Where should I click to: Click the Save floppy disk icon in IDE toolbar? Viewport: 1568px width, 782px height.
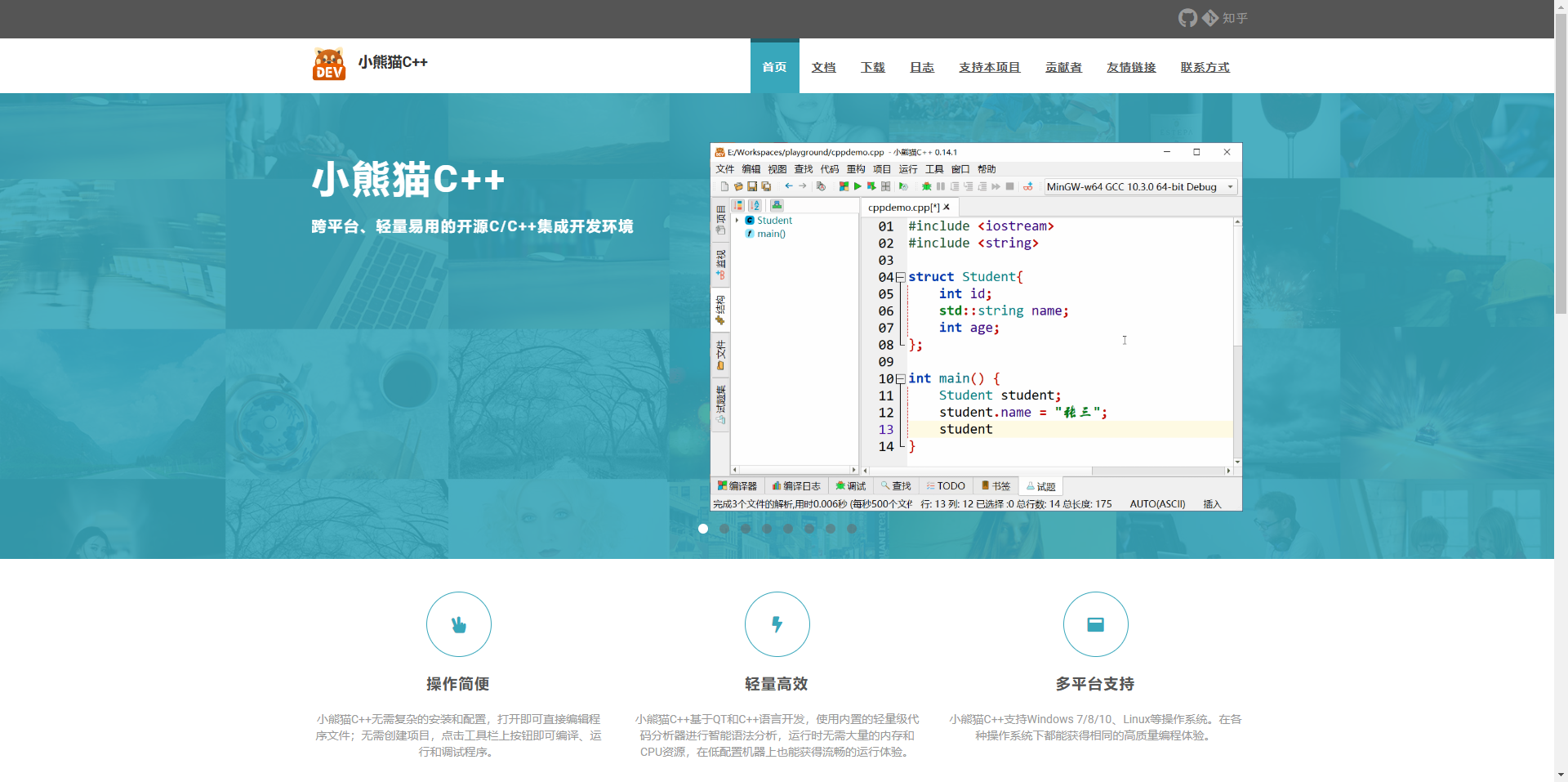(752, 186)
